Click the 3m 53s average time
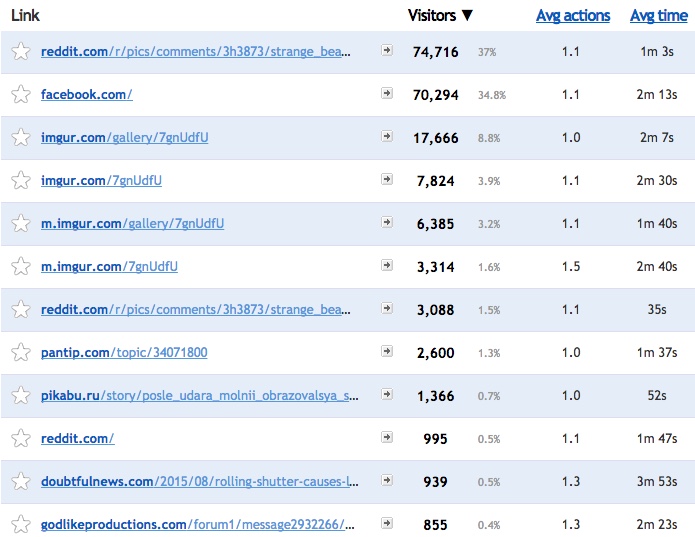The width and height of the screenshot is (695, 537). pyautogui.click(x=657, y=482)
